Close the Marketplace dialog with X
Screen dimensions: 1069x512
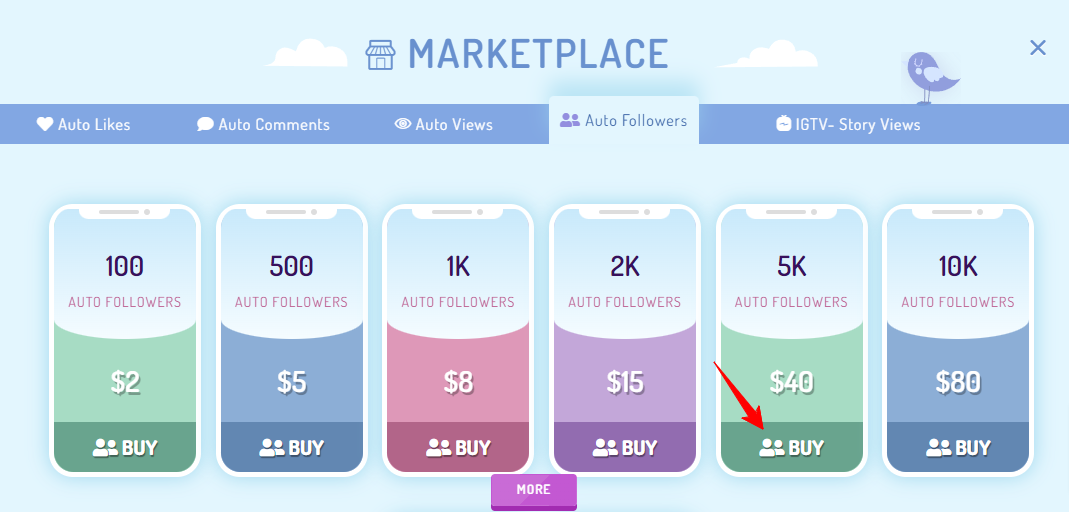(x=1038, y=47)
